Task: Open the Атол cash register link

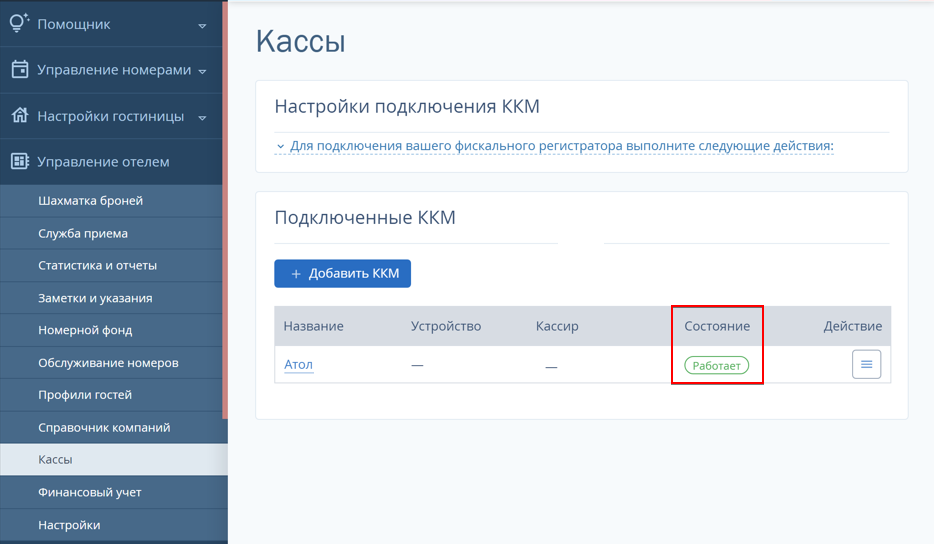Action: click(298, 364)
